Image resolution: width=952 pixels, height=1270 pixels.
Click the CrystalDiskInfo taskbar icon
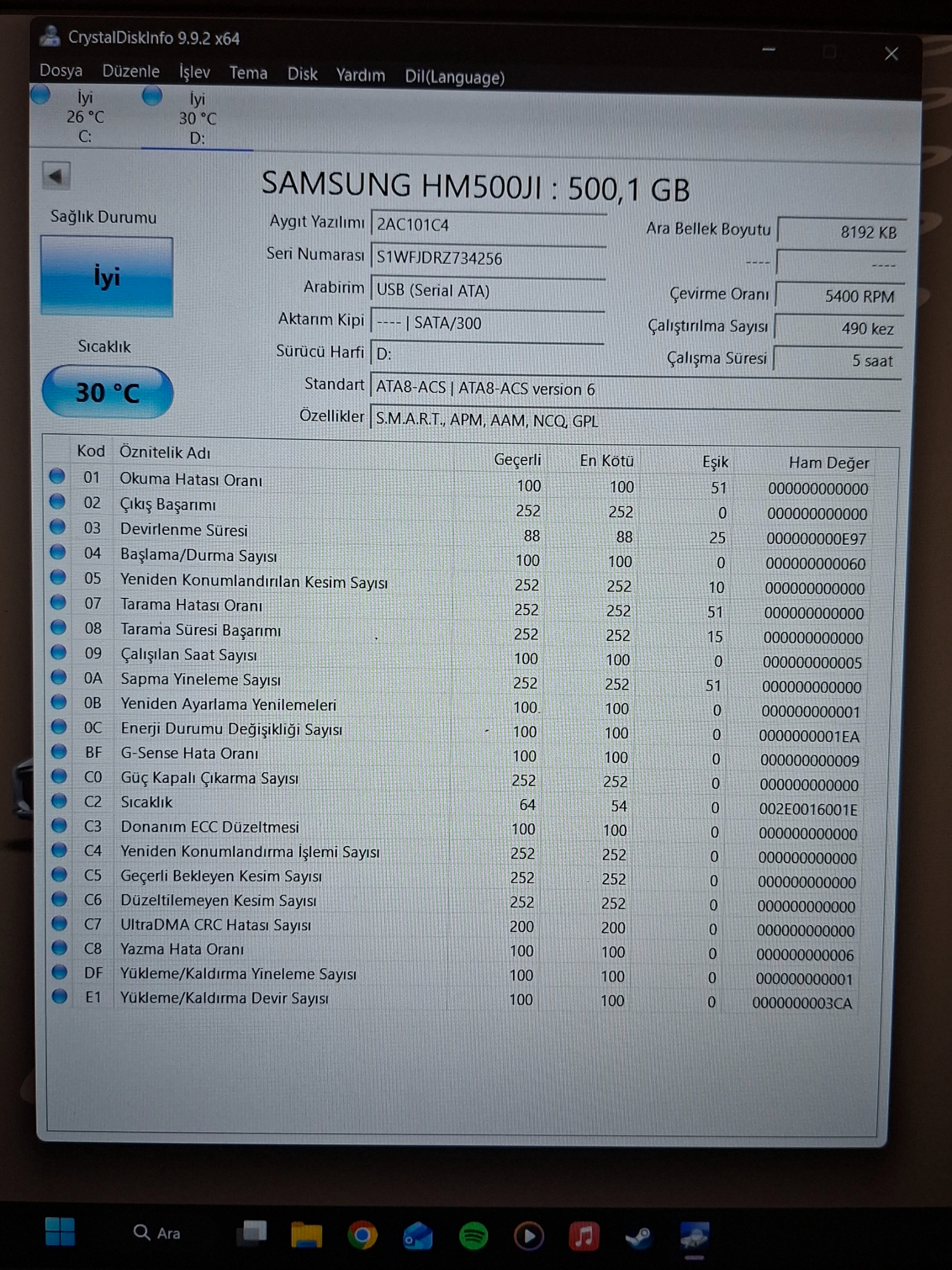tap(694, 1236)
